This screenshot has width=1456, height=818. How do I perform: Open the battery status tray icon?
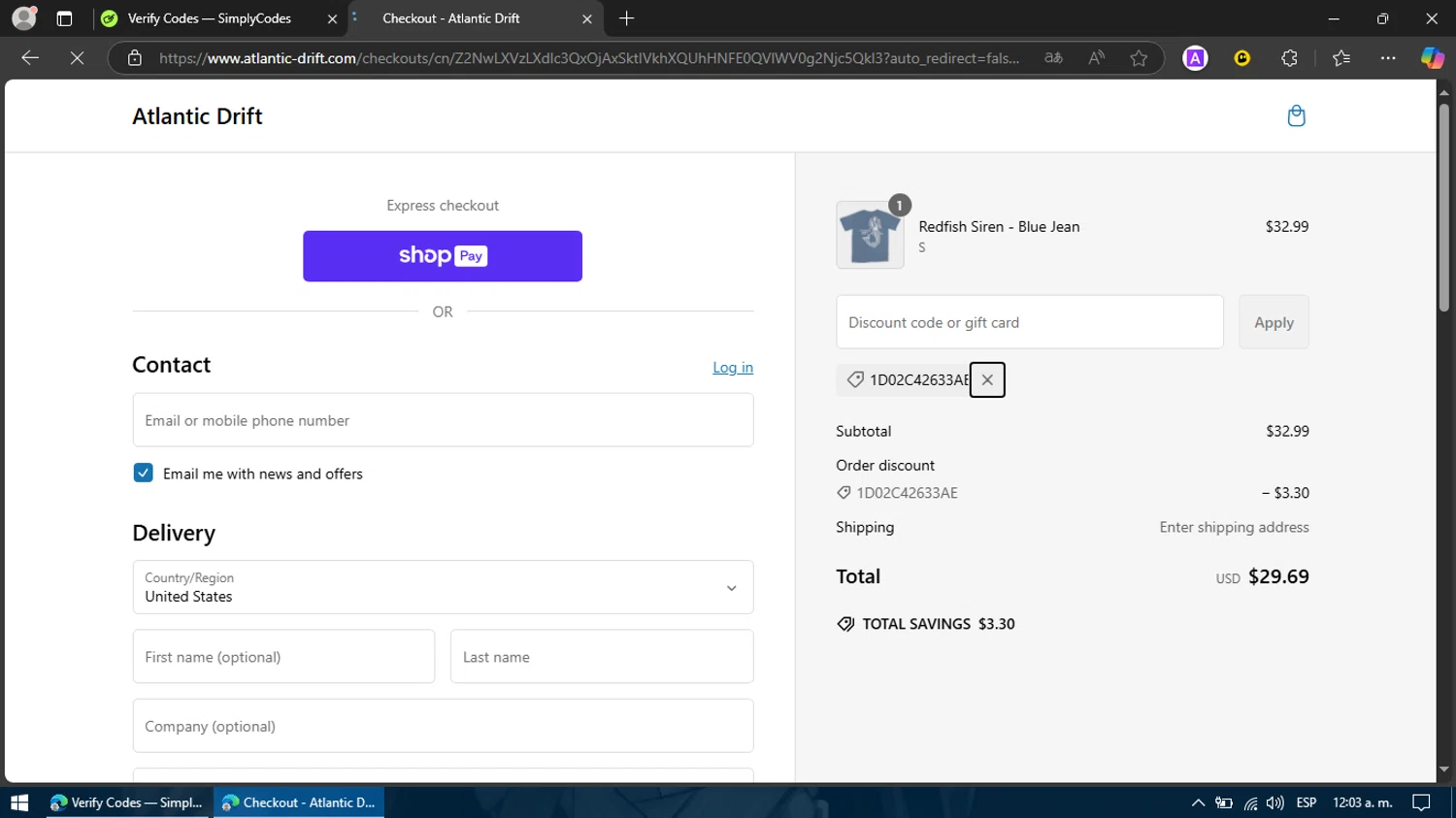click(x=1224, y=802)
